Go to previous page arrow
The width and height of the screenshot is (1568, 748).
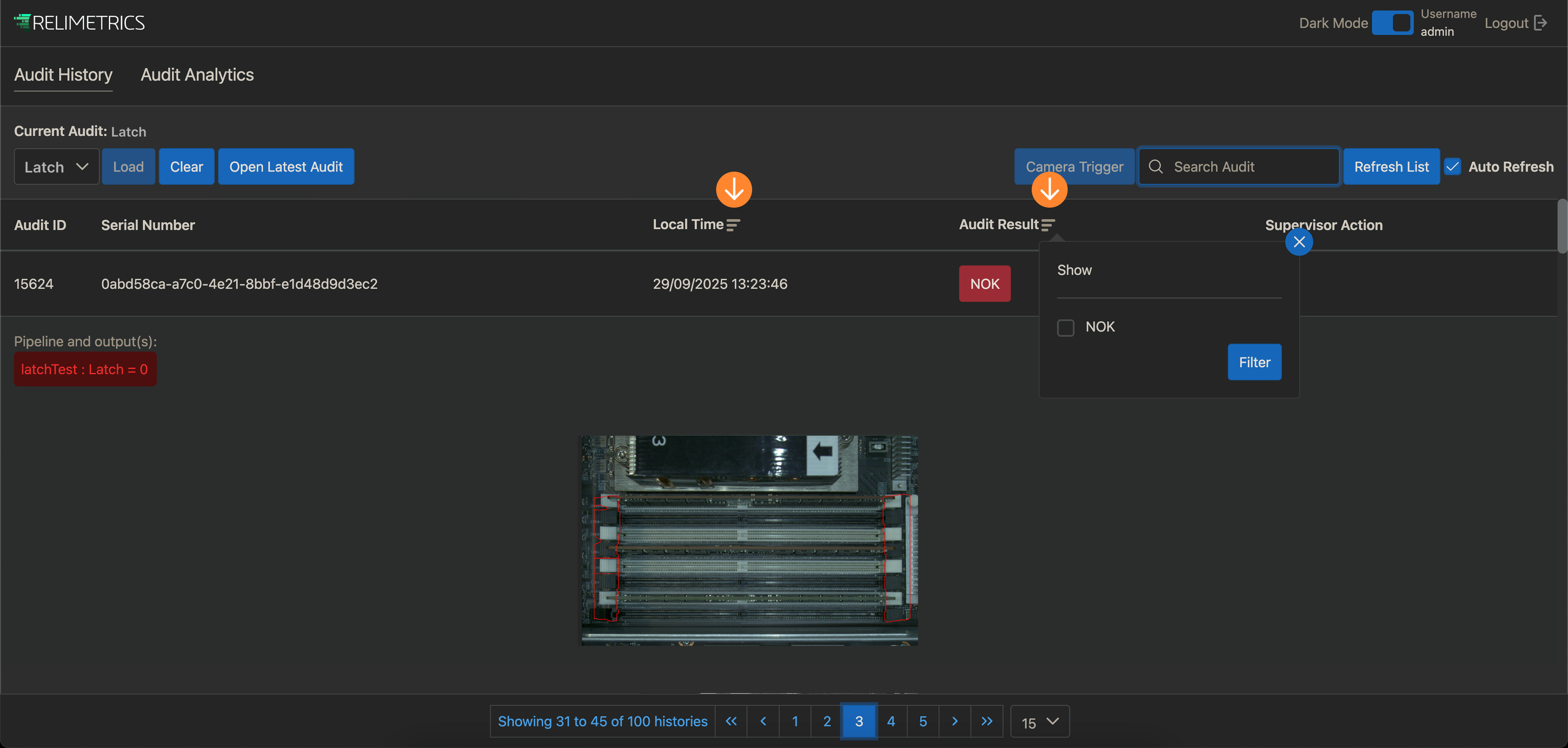pyautogui.click(x=763, y=721)
